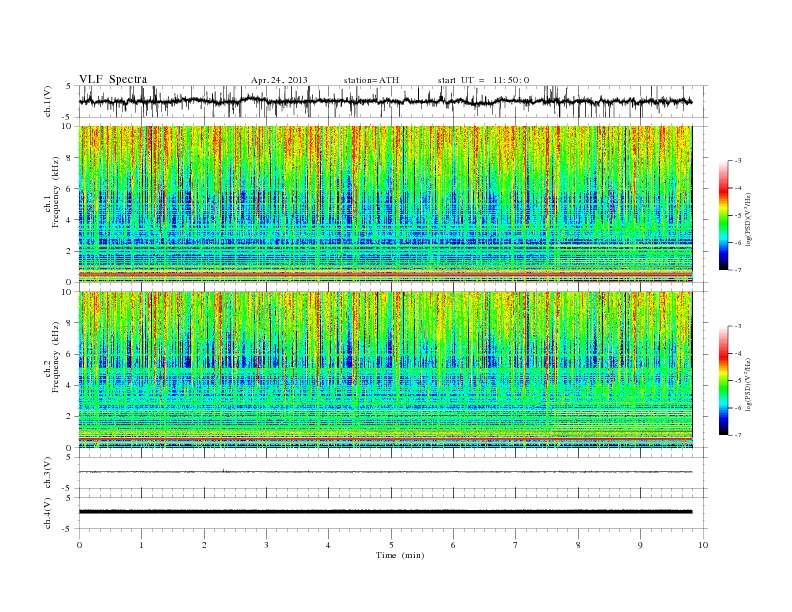Click the ch.1 voltage waveform trace
The width and height of the screenshot is (792, 612).
click(385, 101)
